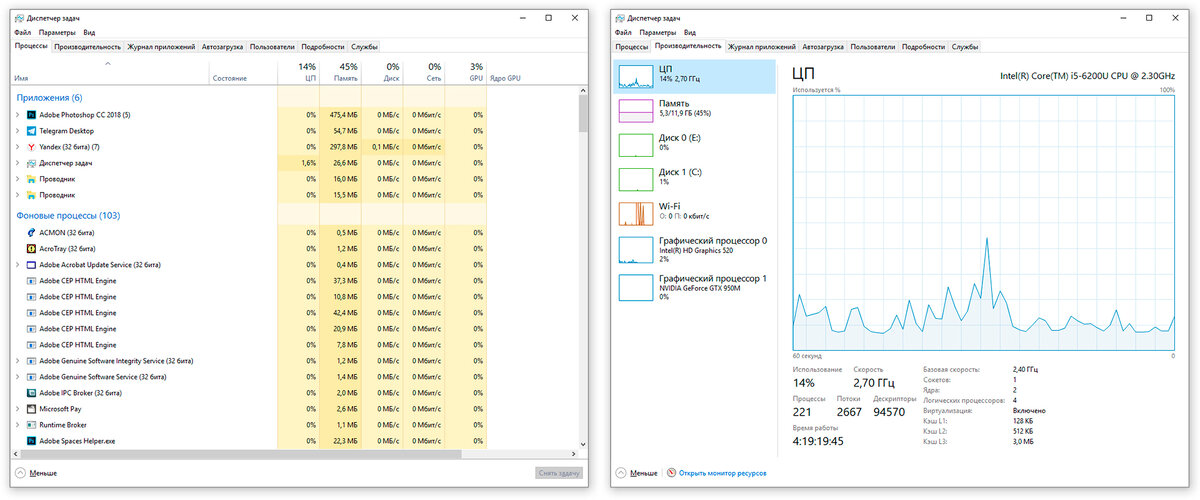
Task: Sort by the Имя column header
Action: tap(110, 72)
